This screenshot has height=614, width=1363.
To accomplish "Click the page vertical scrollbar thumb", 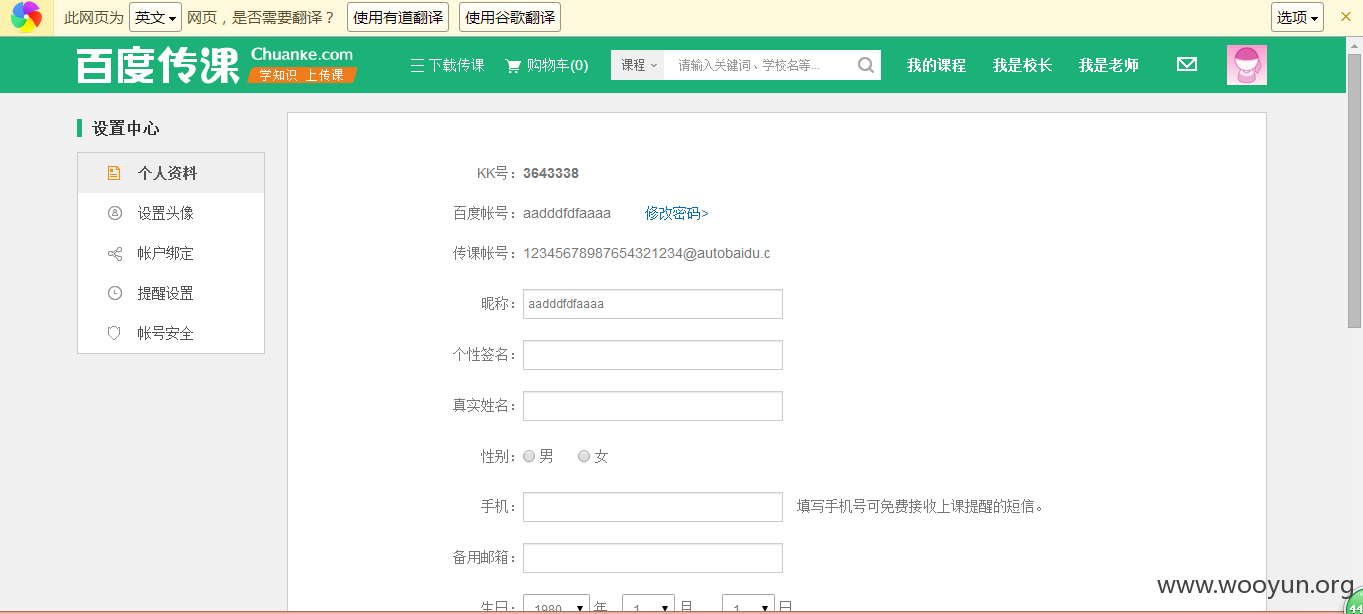I will point(1354,189).
